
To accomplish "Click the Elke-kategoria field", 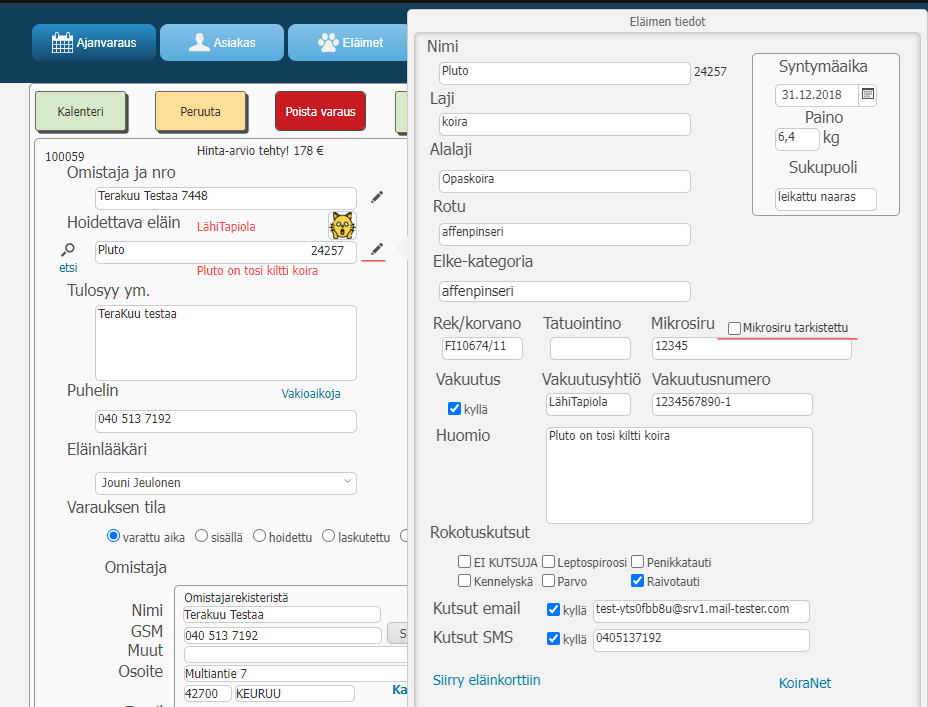I will pos(565,291).
